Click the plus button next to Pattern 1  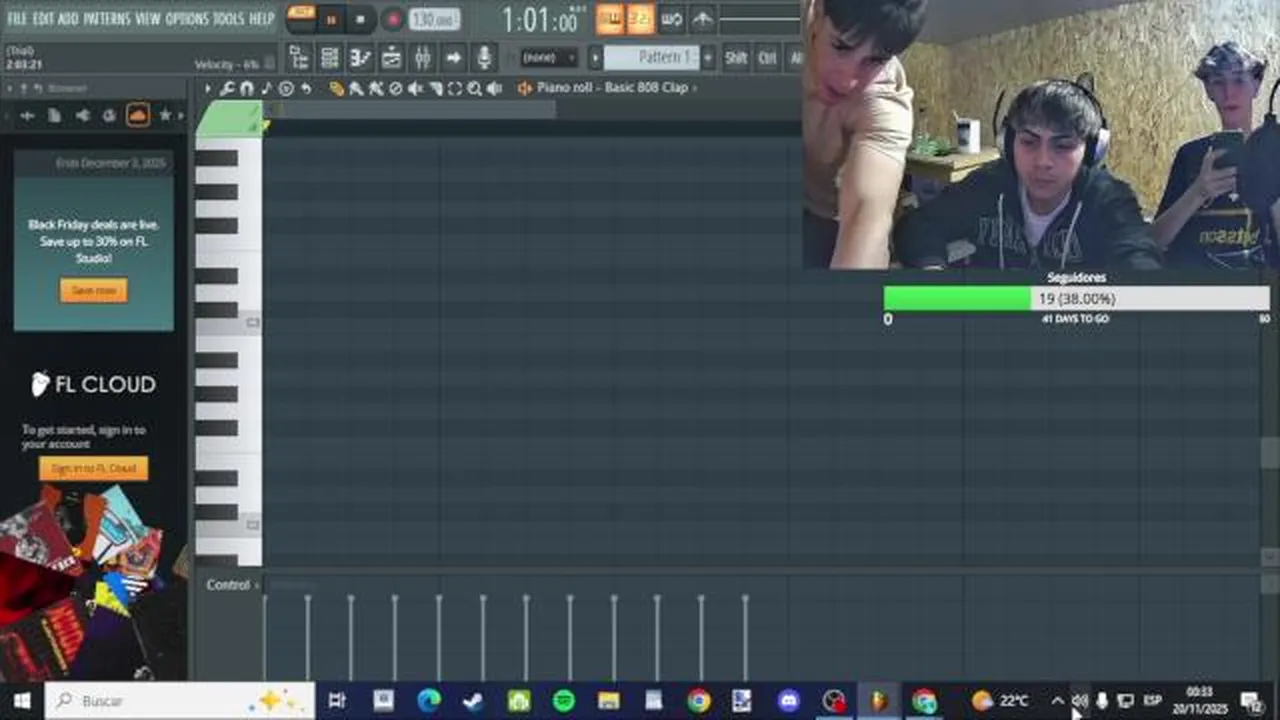tap(708, 57)
